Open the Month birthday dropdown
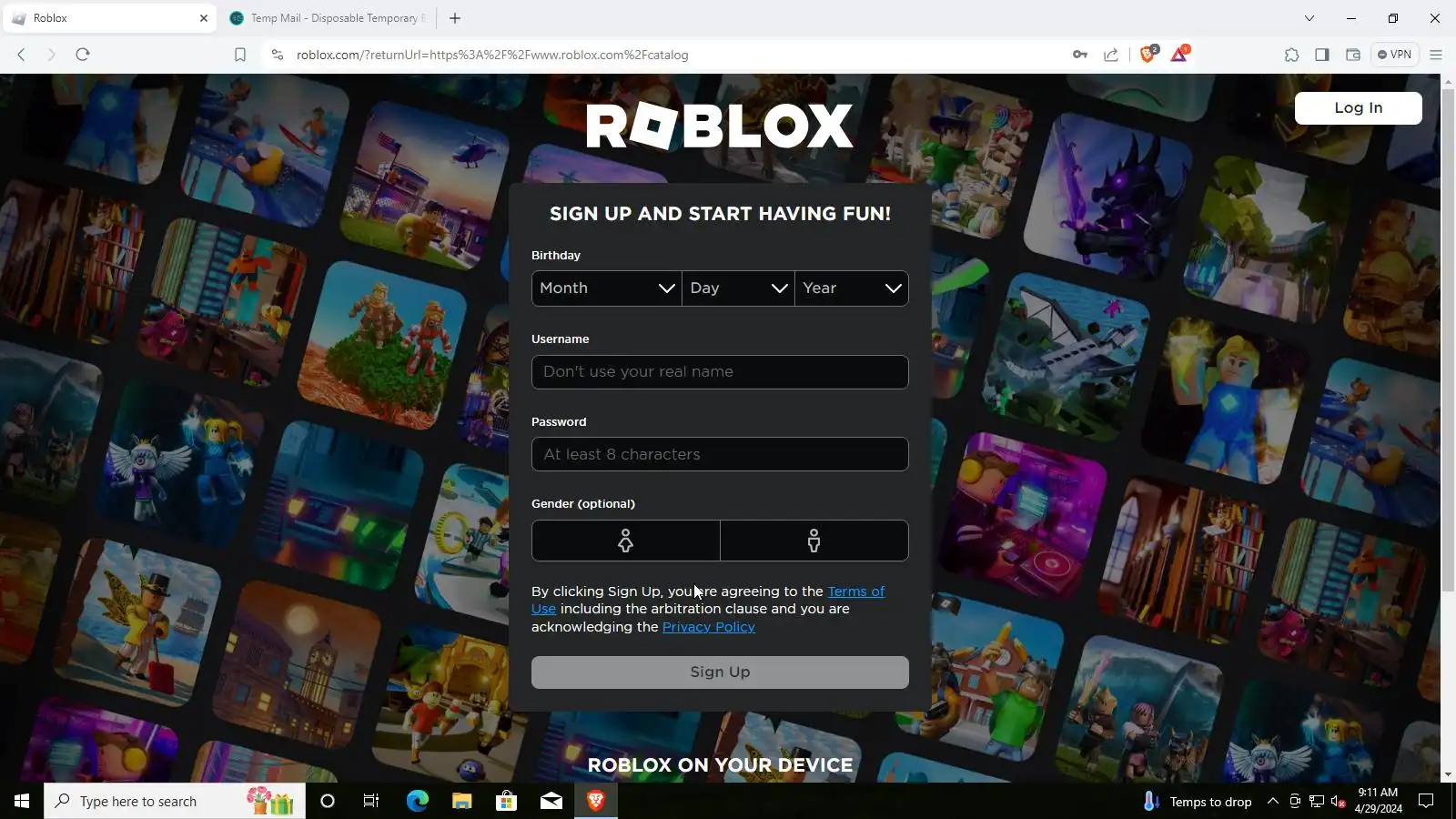 [606, 288]
